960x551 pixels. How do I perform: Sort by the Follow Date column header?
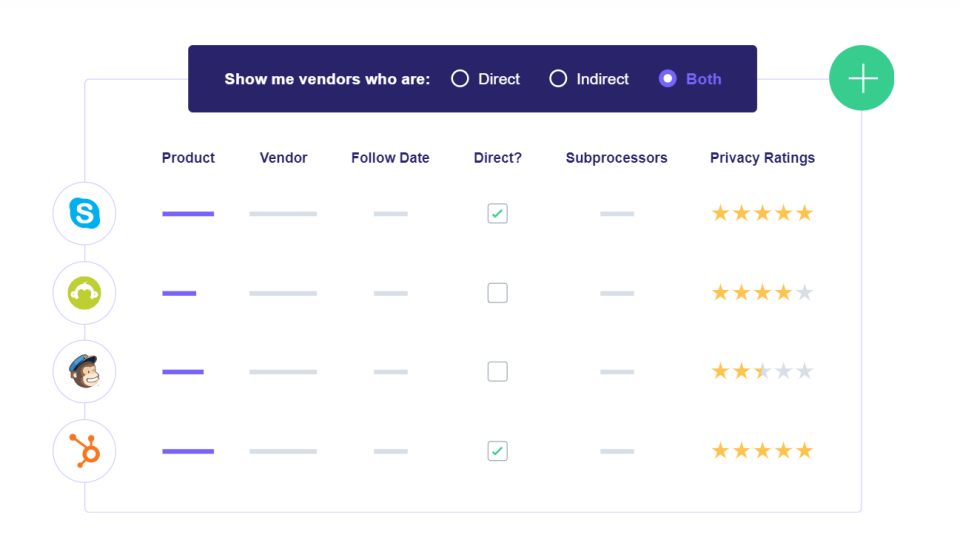click(390, 158)
